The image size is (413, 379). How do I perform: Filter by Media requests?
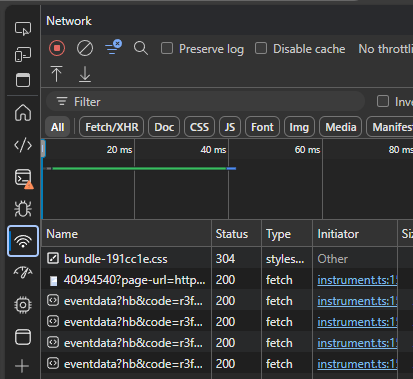point(341,127)
